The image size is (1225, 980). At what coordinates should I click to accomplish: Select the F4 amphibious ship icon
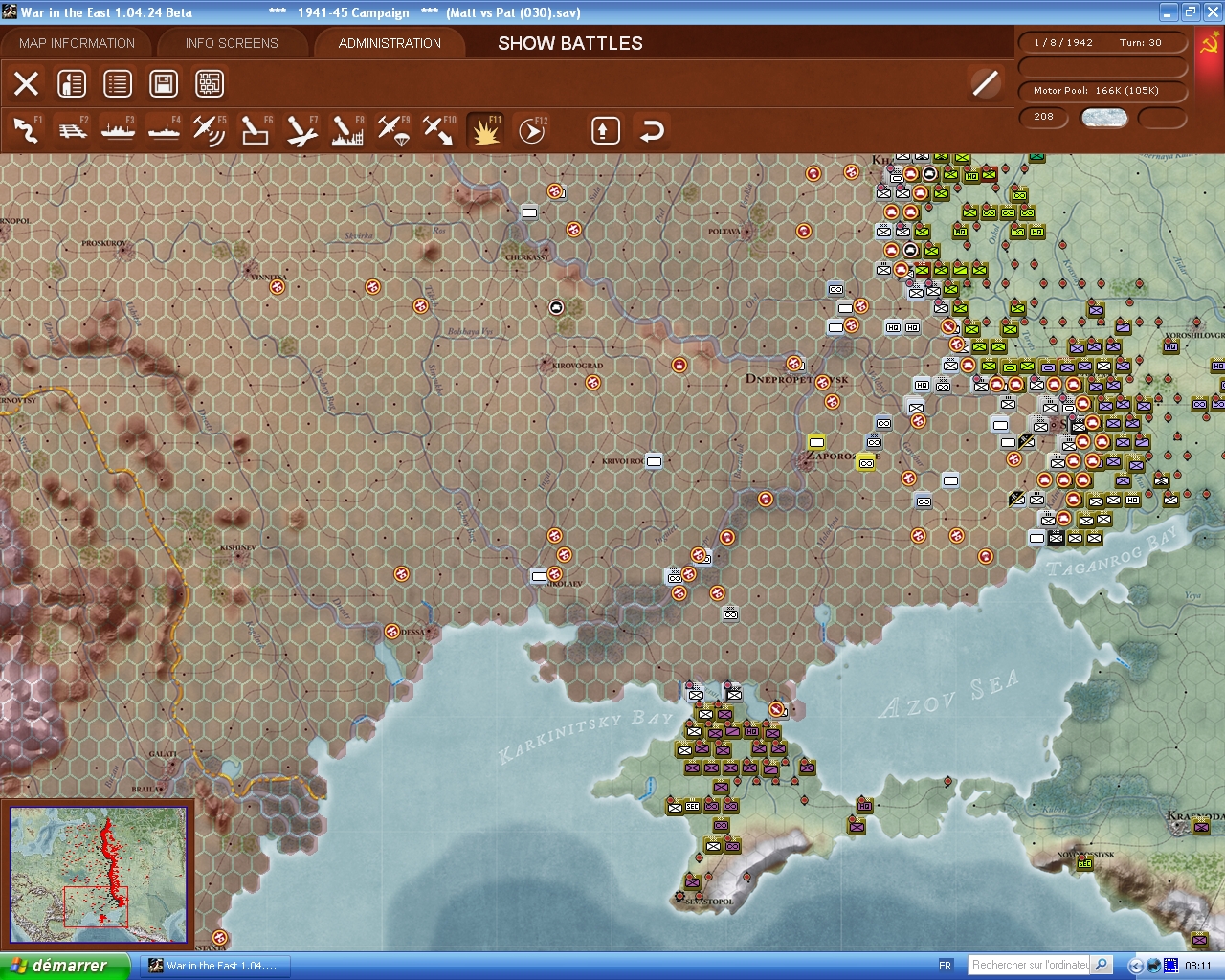[x=164, y=130]
